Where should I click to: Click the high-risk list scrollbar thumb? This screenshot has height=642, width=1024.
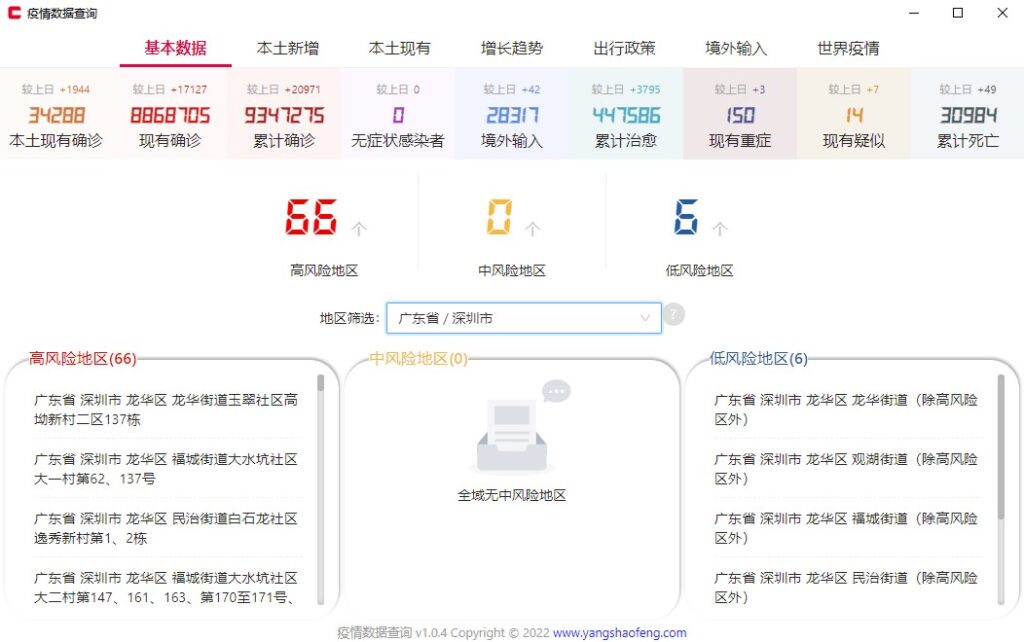pos(321,383)
